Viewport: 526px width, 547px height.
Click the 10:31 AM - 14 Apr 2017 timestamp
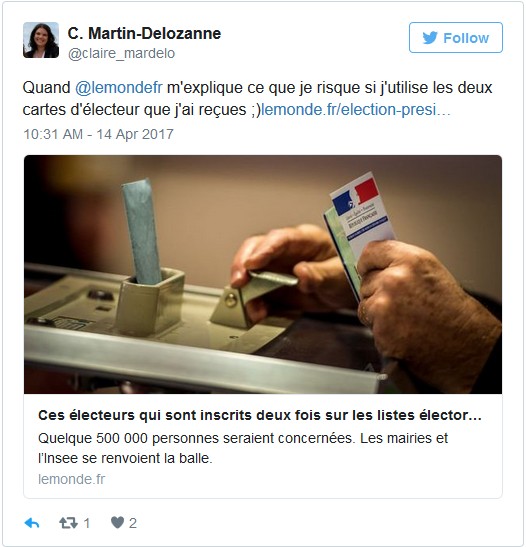pyautogui.click(x=98, y=134)
